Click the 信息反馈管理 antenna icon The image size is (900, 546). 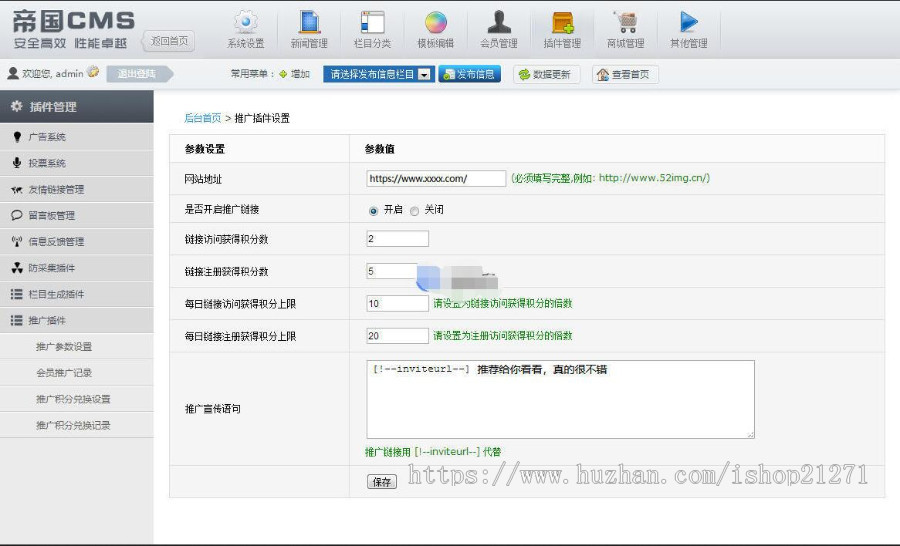coord(17,242)
